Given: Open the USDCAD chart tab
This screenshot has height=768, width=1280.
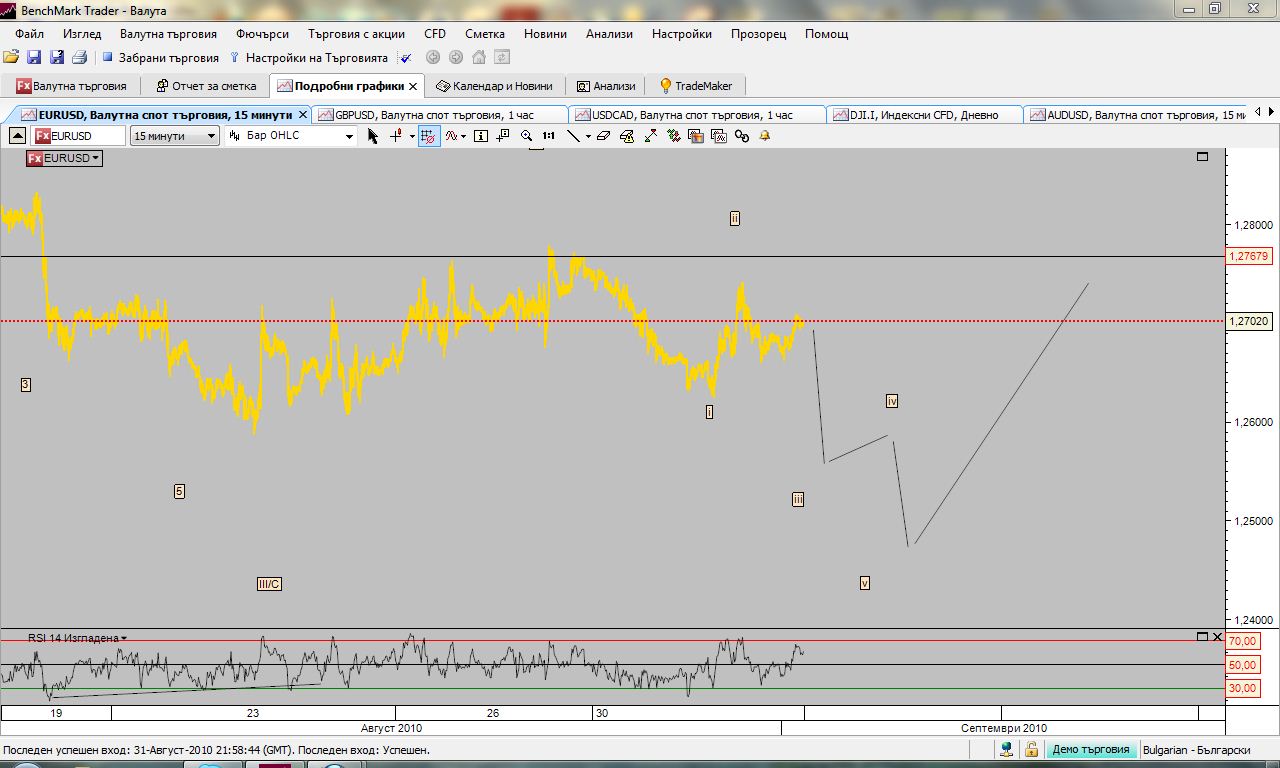Looking at the screenshot, I should coord(696,115).
